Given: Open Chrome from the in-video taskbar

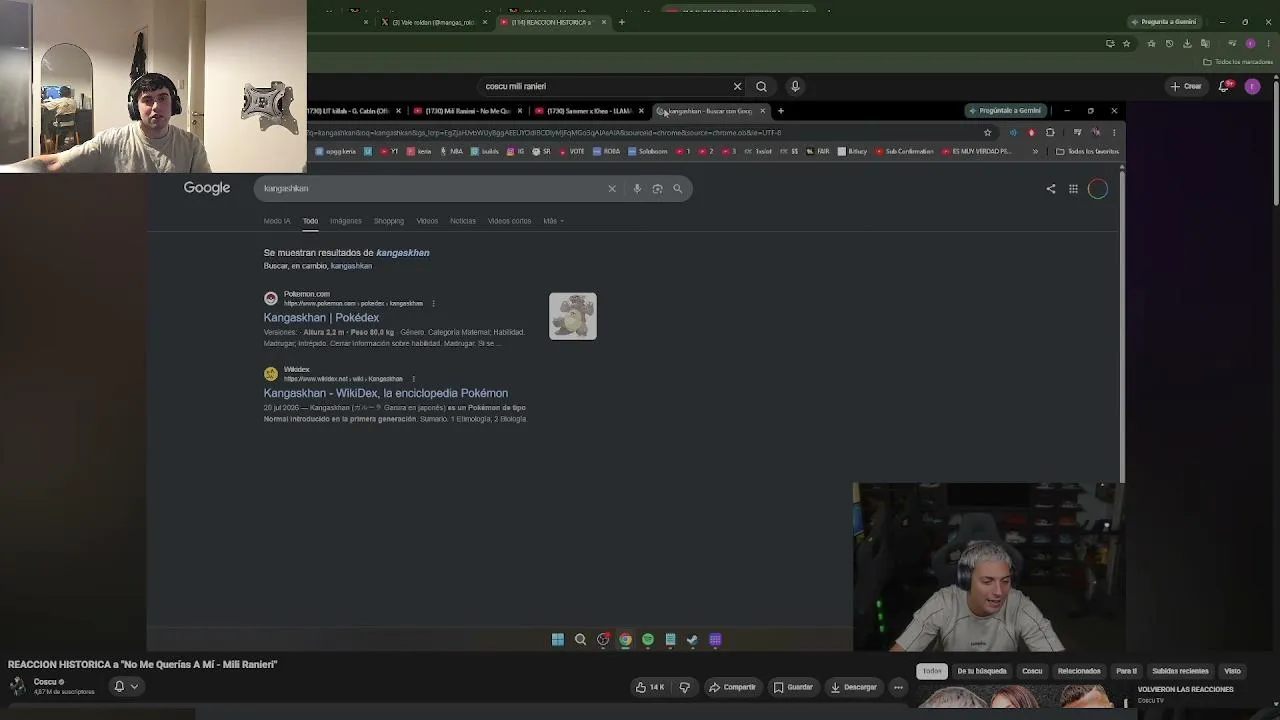Looking at the screenshot, I should point(625,640).
